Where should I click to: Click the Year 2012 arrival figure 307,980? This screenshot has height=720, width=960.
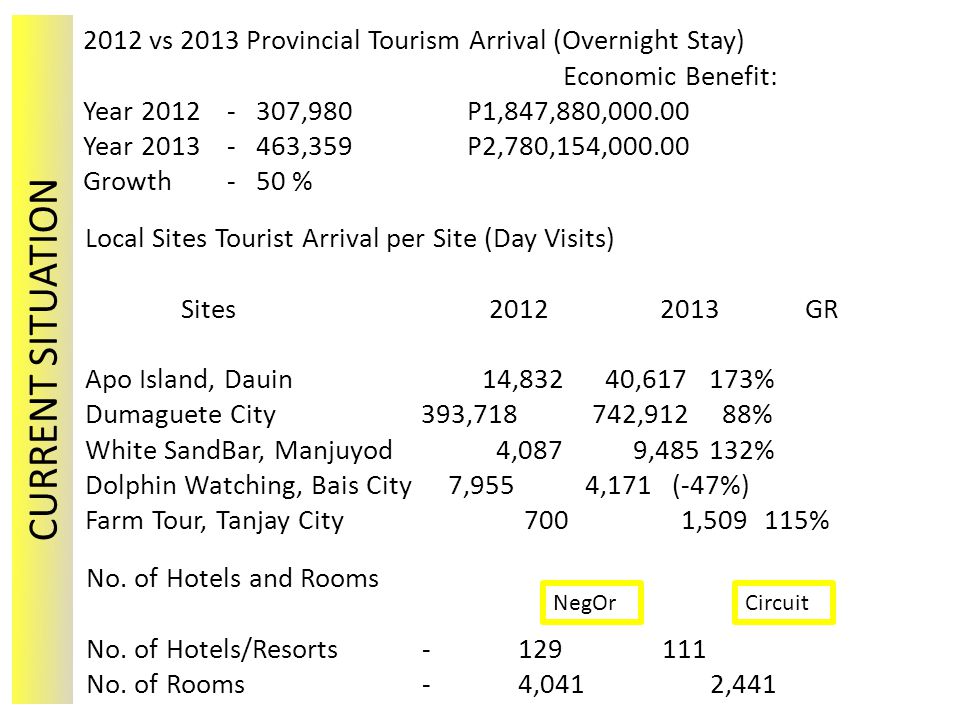click(x=304, y=111)
